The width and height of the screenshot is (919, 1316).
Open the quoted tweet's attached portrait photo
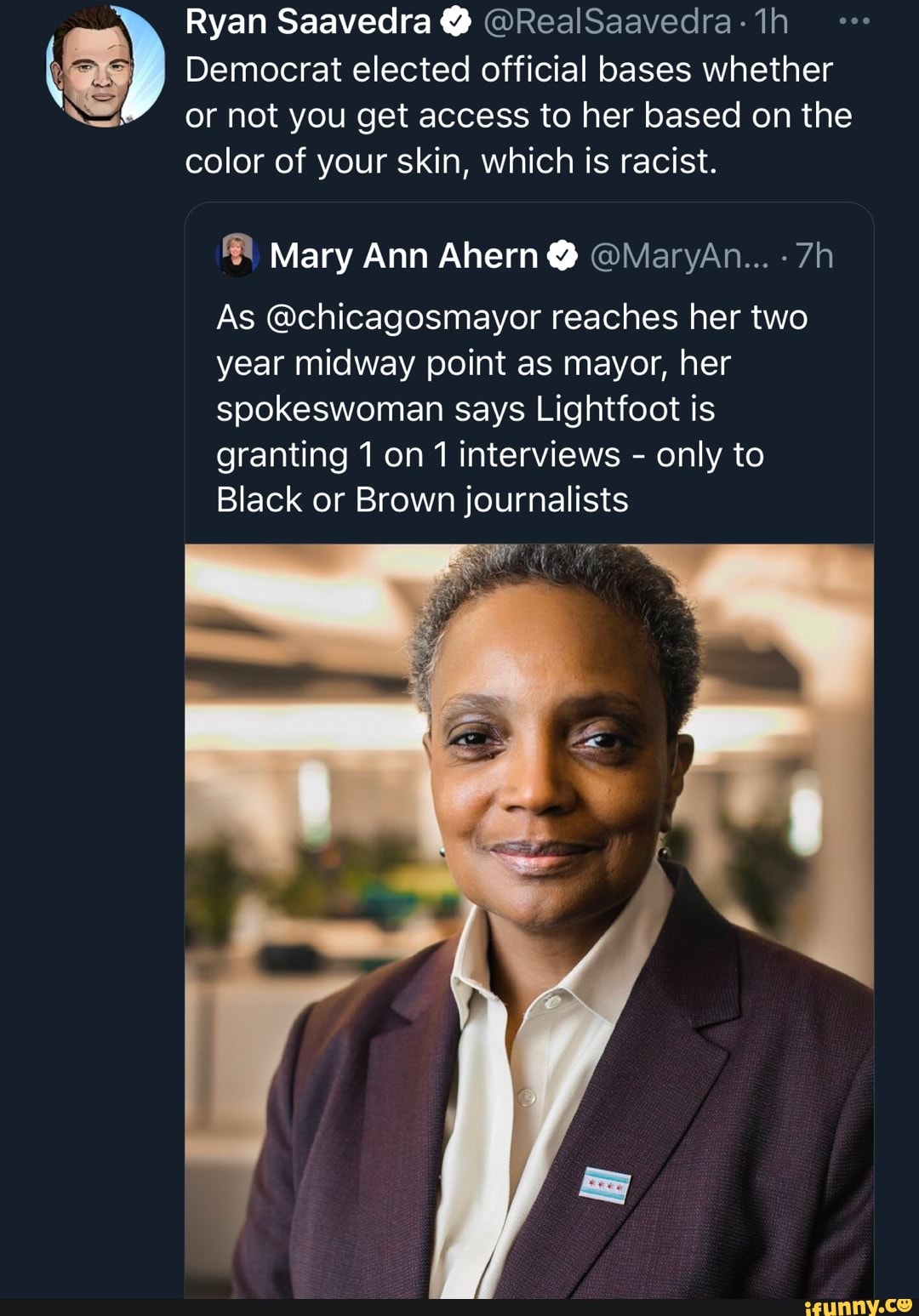[528, 920]
